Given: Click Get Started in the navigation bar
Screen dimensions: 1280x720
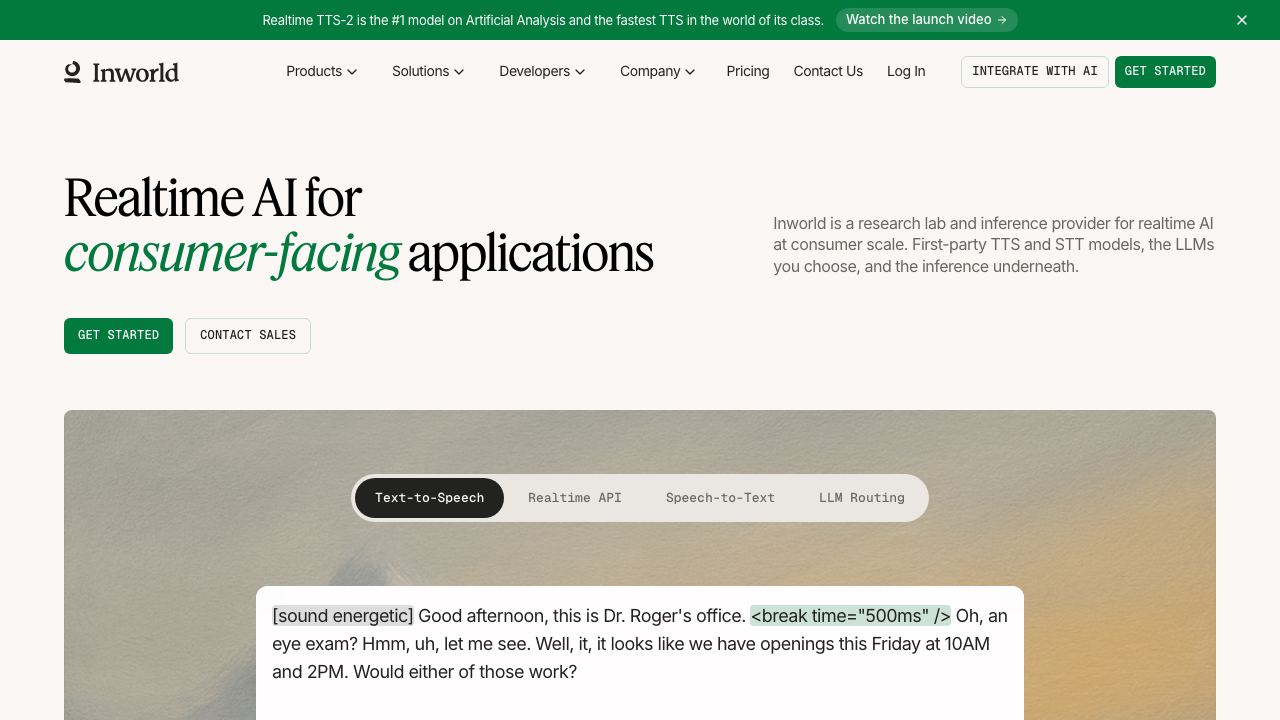Looking at the screenshot, I should click(x=1165, y=72).
